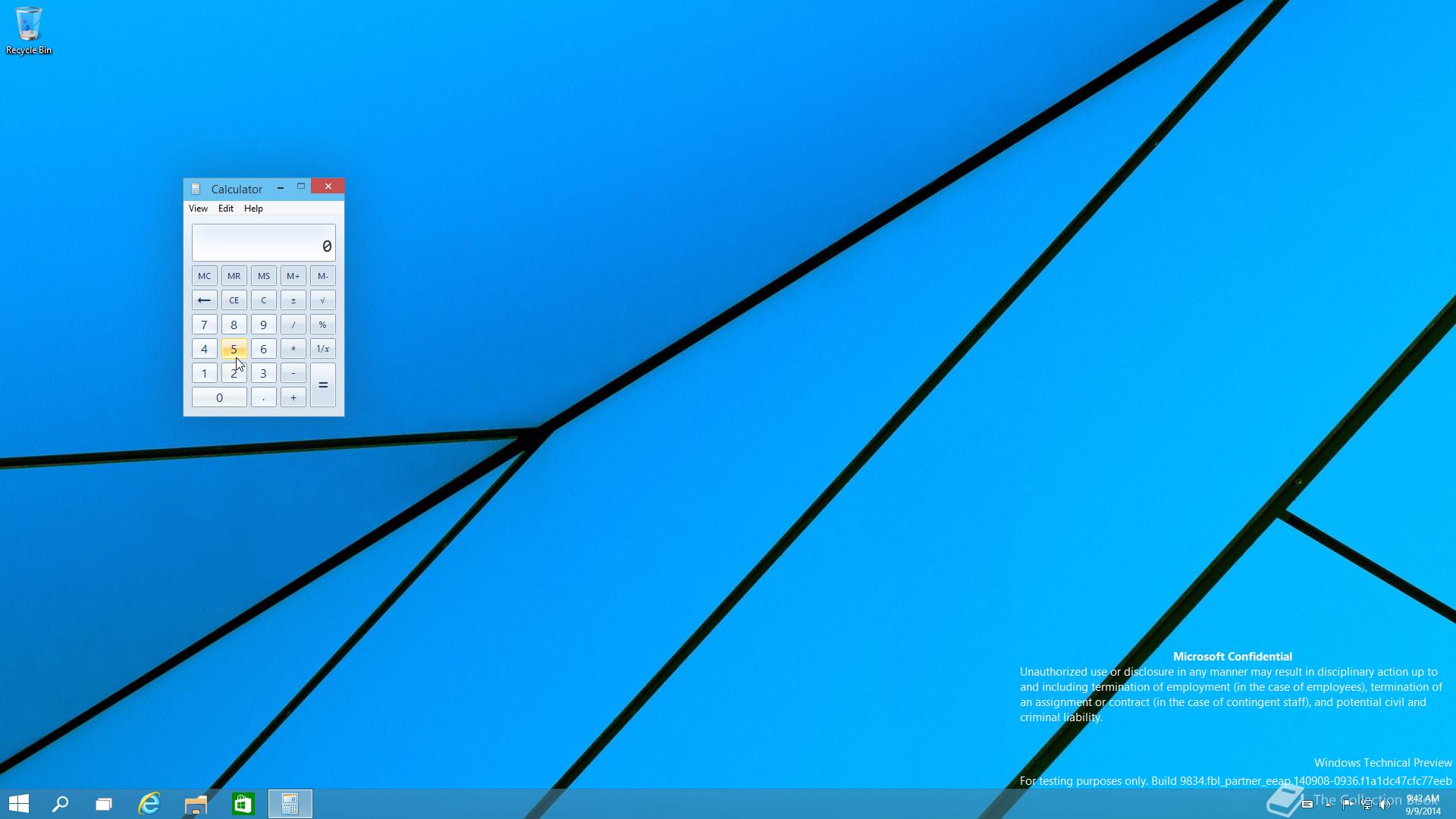Image resolution: width=1456 pixels, height=819 pixels.
Task: Click the square root button
Action: point(322,300)
